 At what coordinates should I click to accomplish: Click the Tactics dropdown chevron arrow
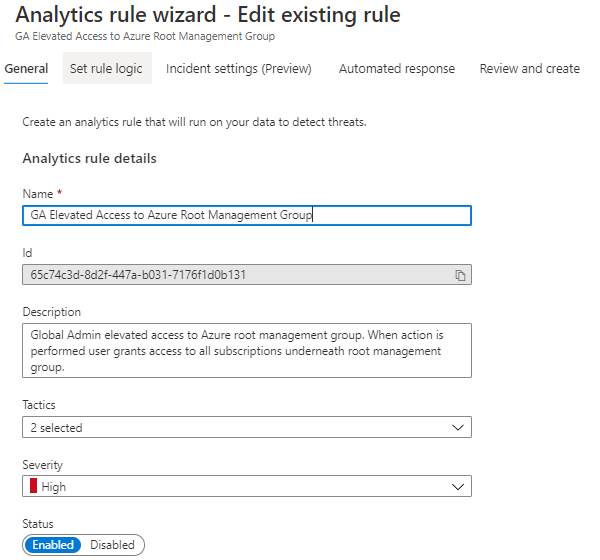tap(458, 427)
